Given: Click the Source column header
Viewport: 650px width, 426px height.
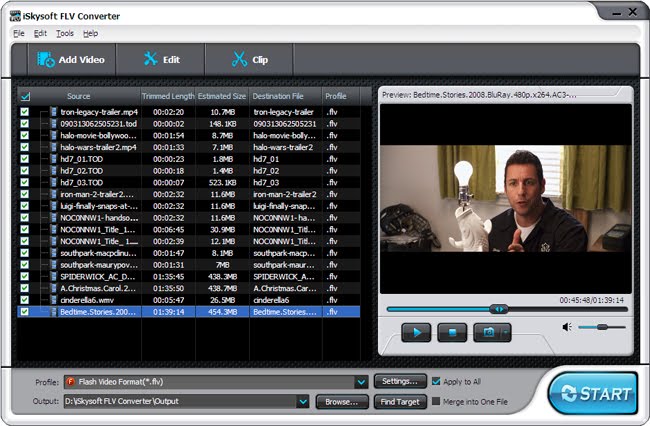Looking at the screenshot, I should coord(78,96).
